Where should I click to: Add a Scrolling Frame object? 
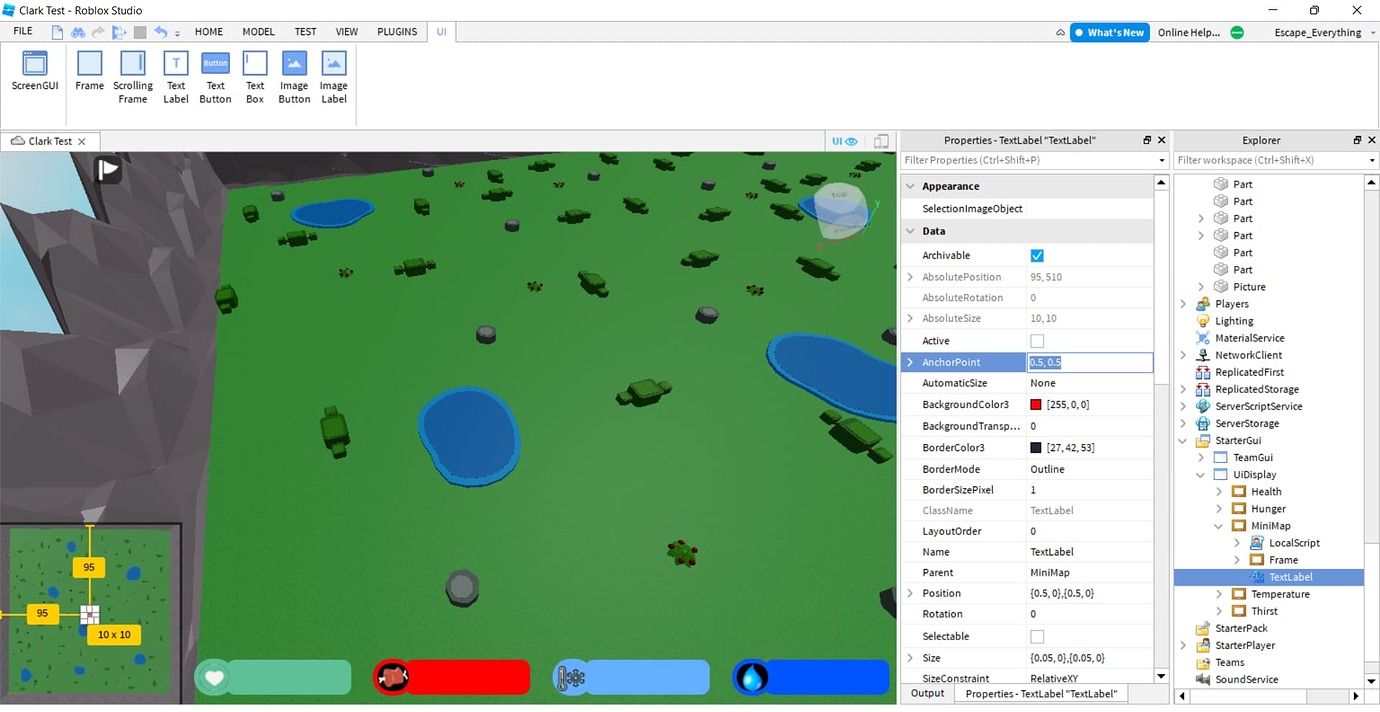pyautogui.click(x=132, y=70)
